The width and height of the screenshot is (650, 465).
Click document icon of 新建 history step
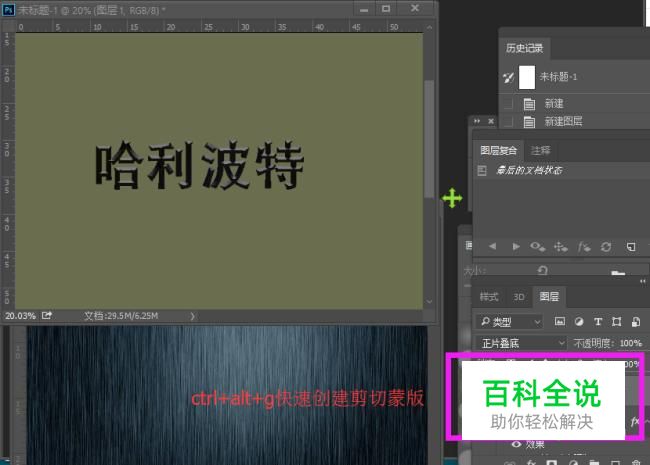click(529, 104)
